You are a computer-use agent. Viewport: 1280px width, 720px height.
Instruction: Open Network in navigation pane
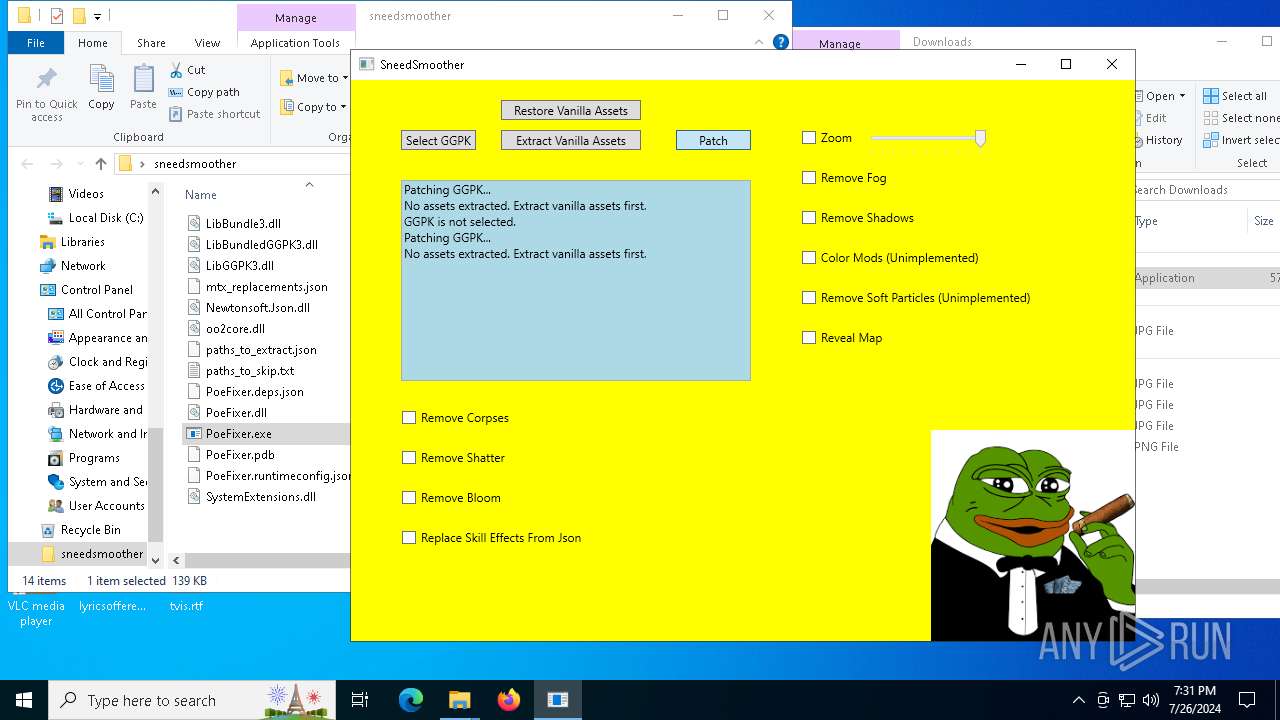click(x=83, y=266)
